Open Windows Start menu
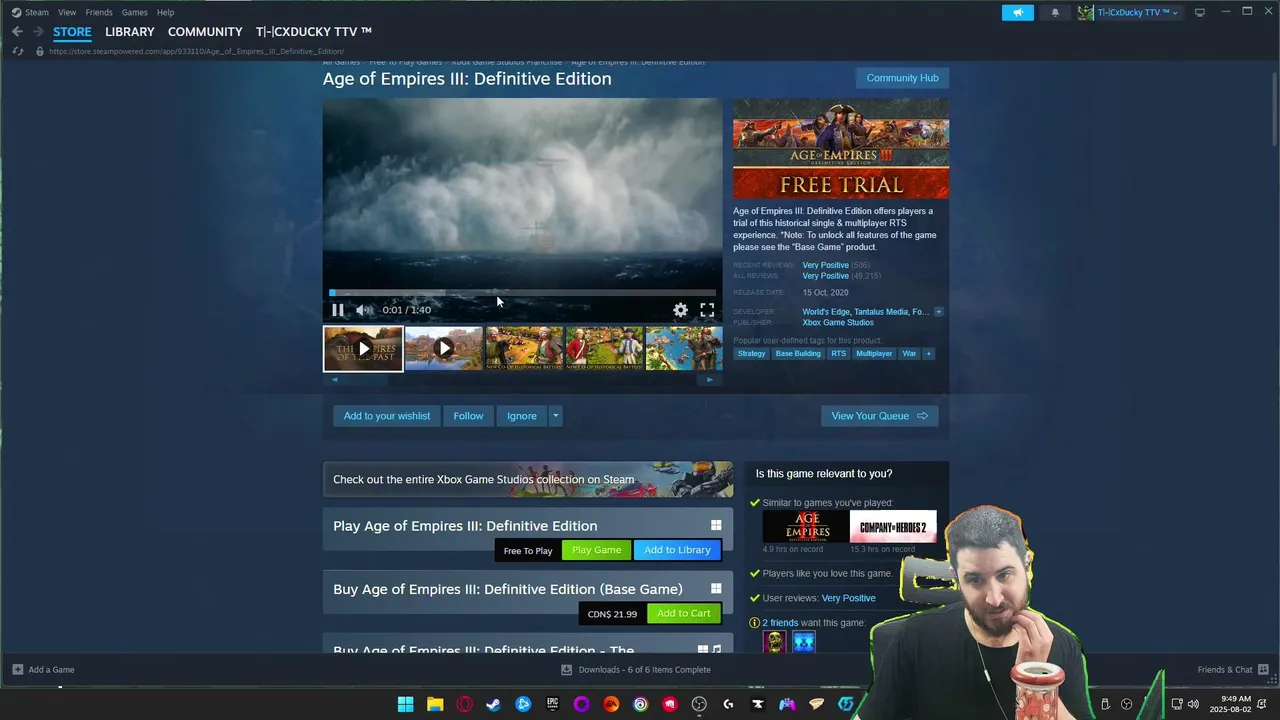 pos(405,704)
